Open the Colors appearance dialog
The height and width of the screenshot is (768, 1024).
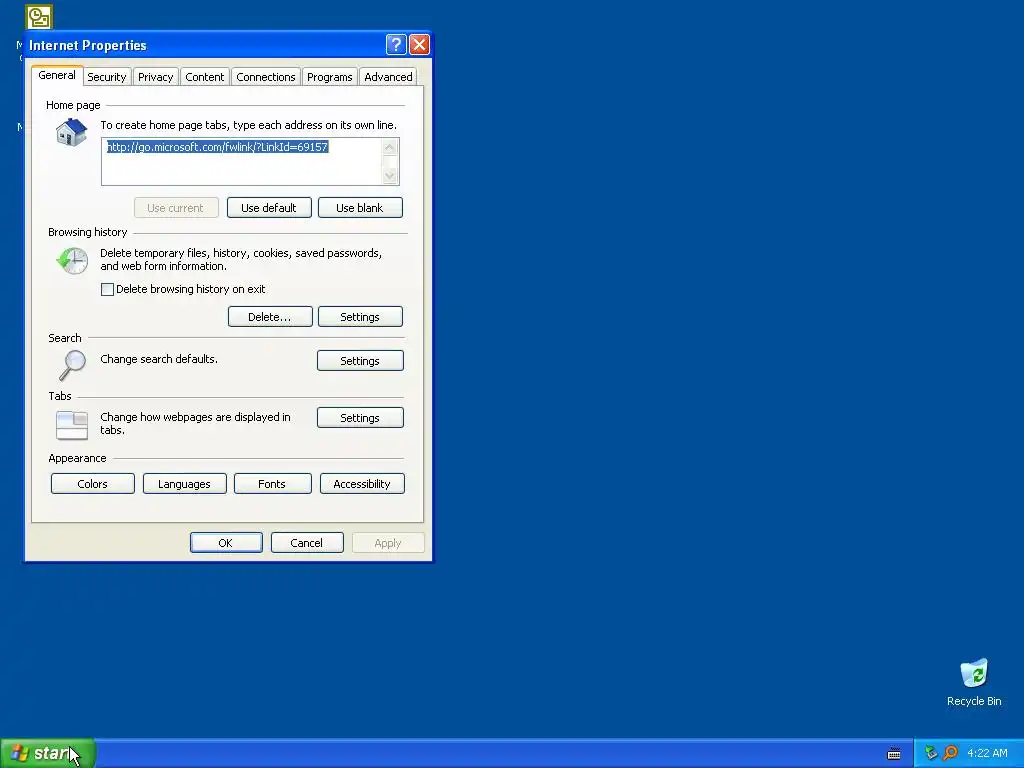coord(93,484)
